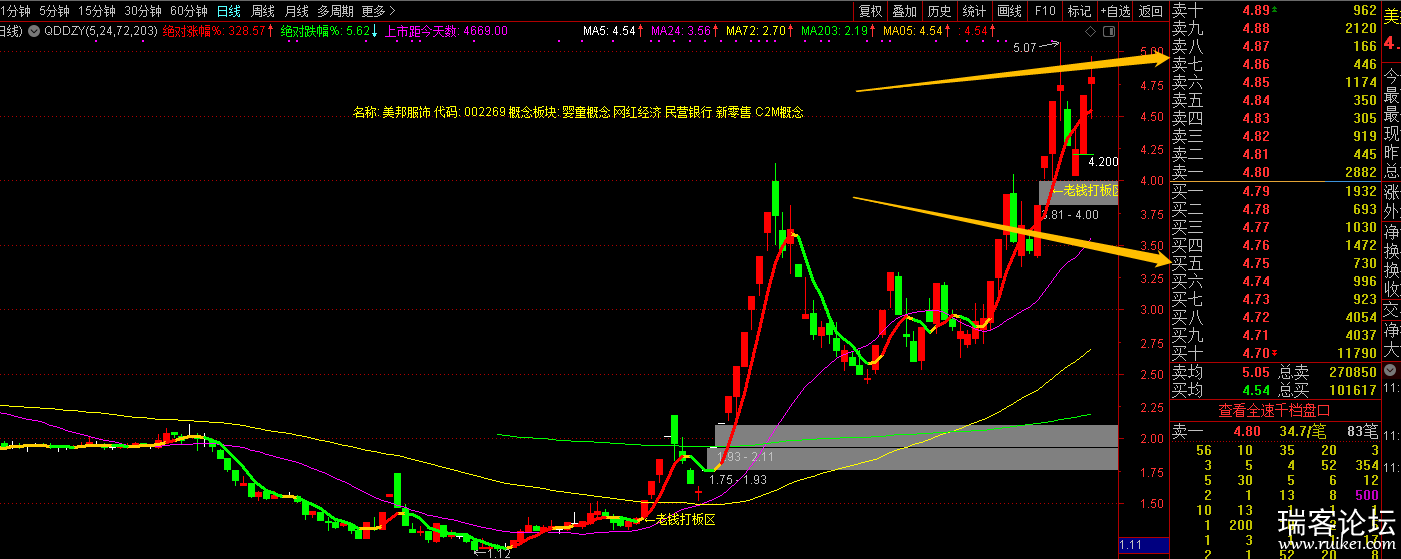Click the MA203: 2.19 label
The image size is (1401, 559).
836,31
